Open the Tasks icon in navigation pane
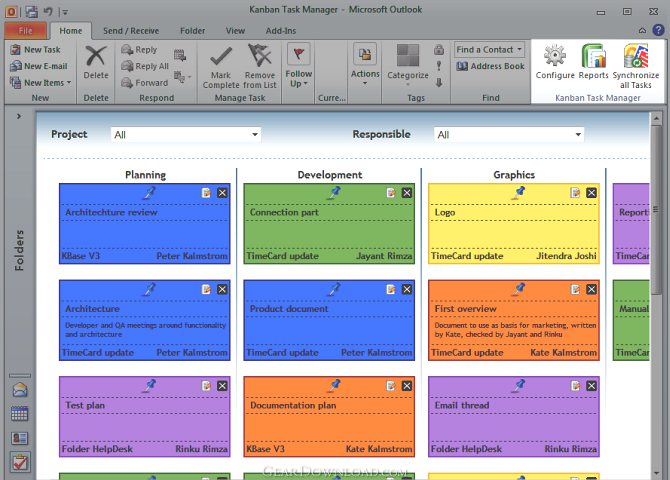The image size is (670, 480). (x=20, y=462)
